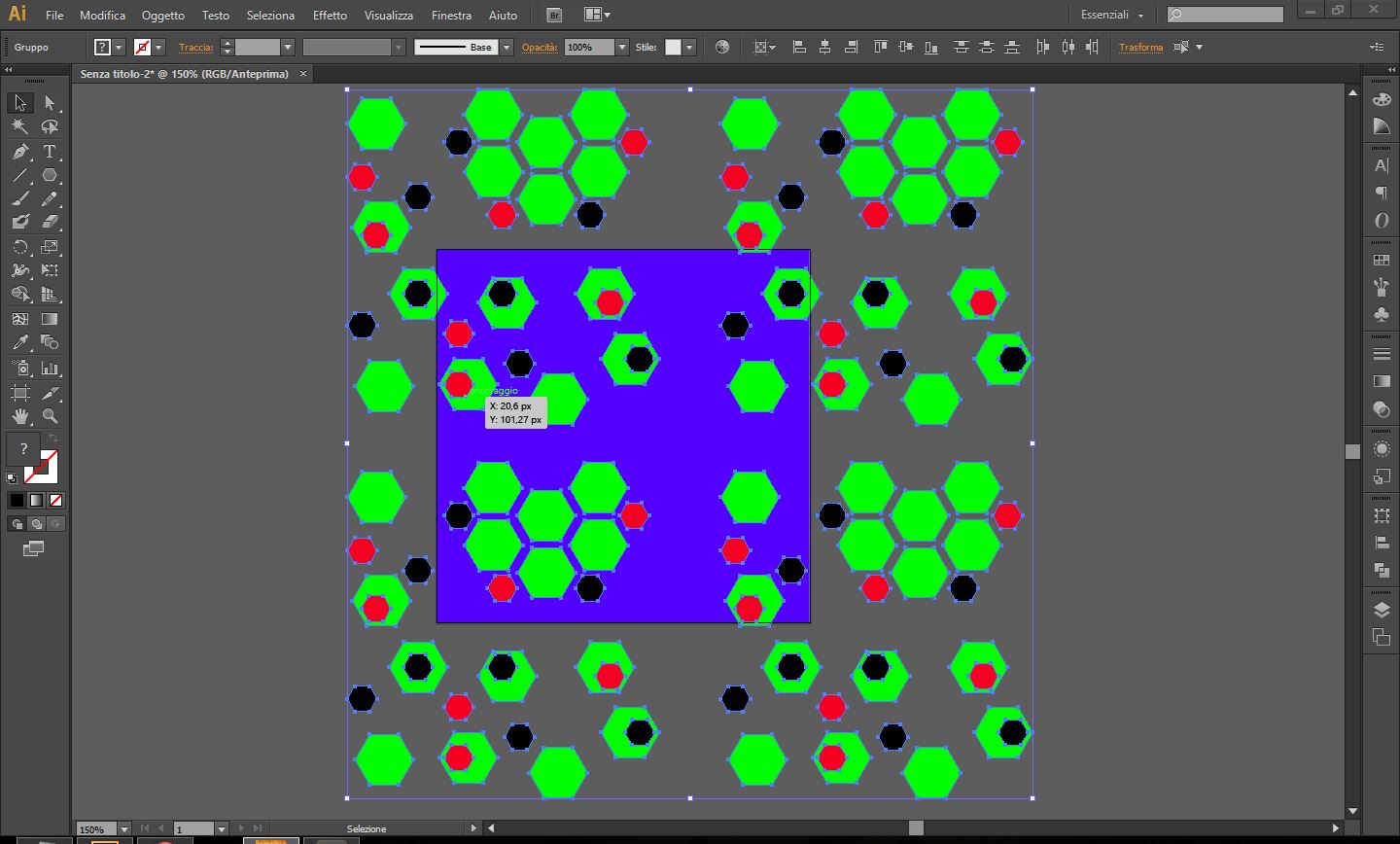The height and width of the screenshot is (844, 1400).
Task: Select the Selection (black arrow) tool
Action: [20, 103]
